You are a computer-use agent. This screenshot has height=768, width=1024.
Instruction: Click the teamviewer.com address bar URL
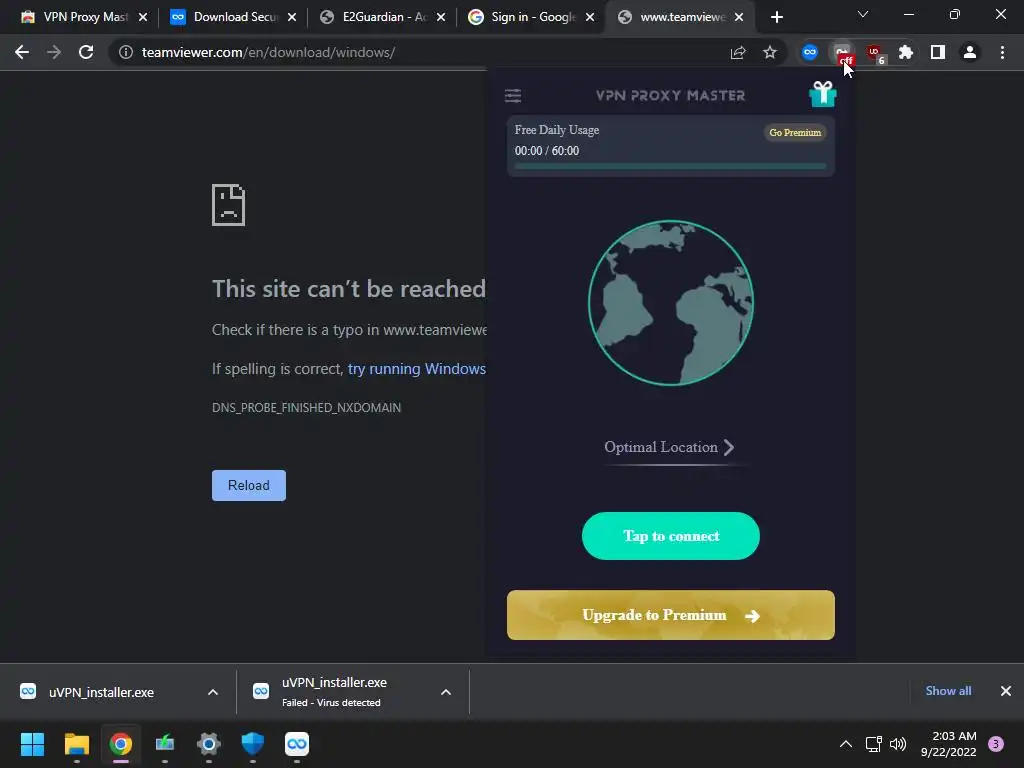tap(268, 52)
